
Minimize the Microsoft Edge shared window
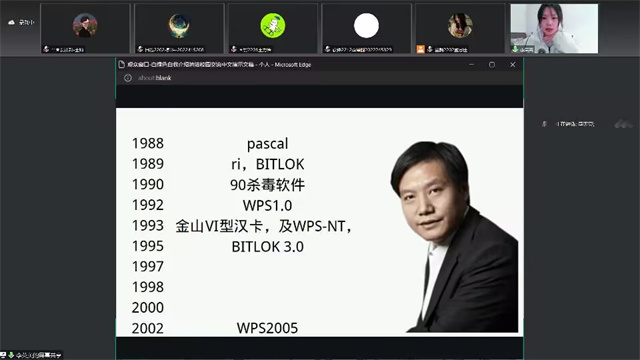click(471, 64)
